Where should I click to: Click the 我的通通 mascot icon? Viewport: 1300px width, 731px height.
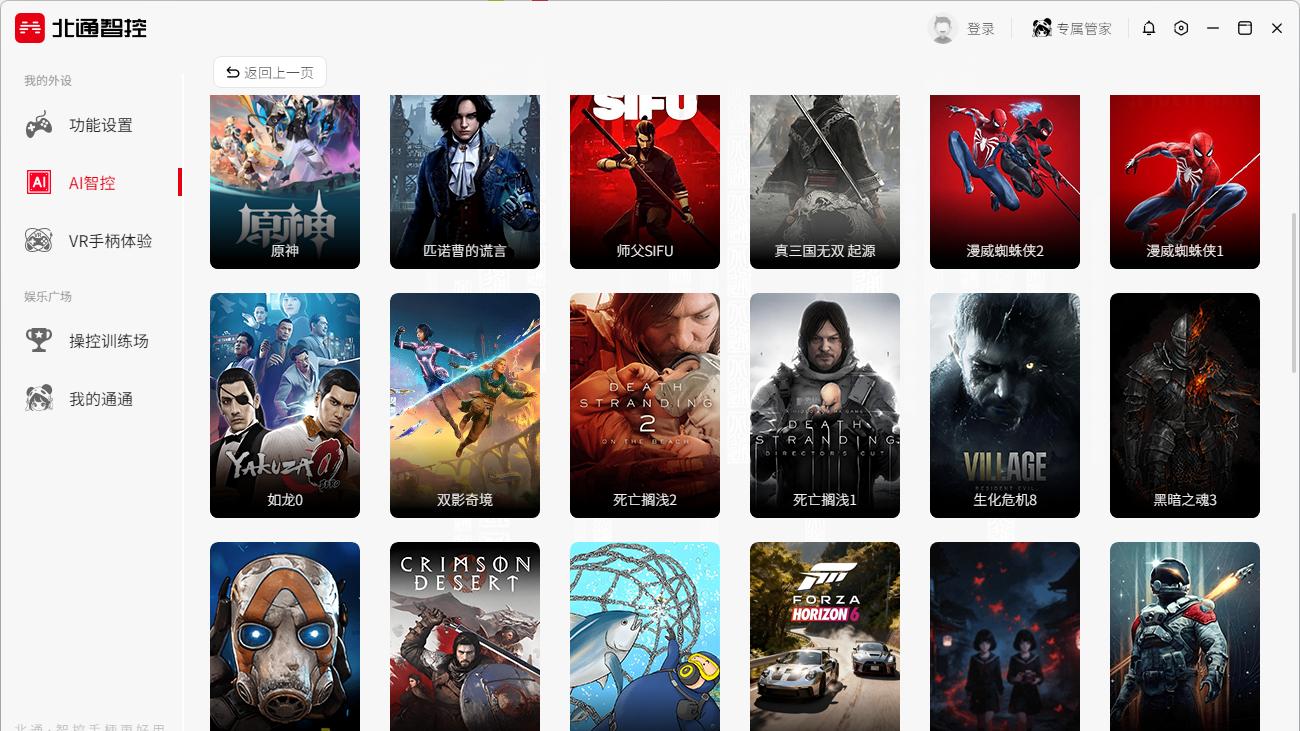(x=39, y=399)
